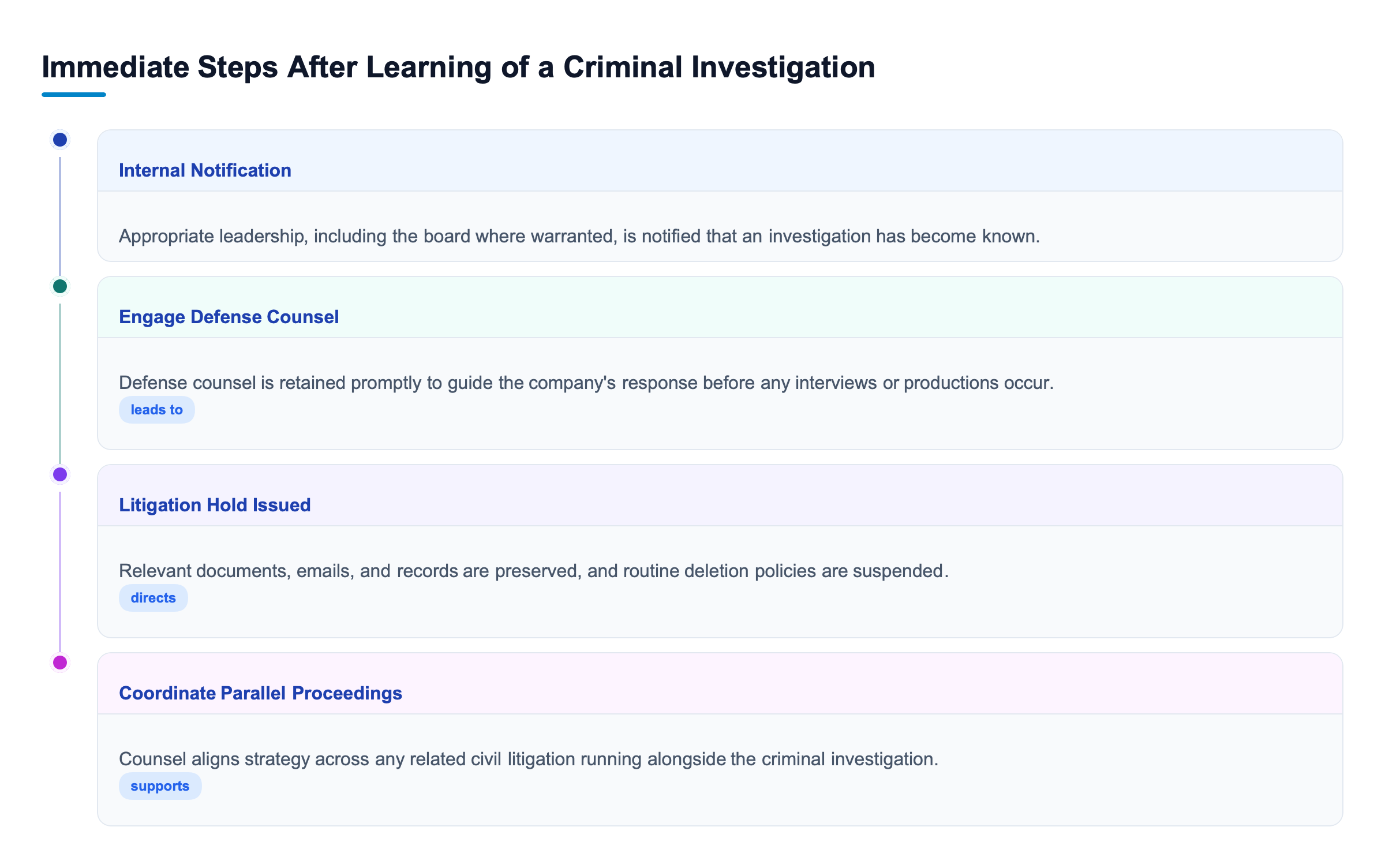1385x868 pixels.
Task: Click the blue underline accent beneath title
Action: pyautogui.click(x=74, y=95)
